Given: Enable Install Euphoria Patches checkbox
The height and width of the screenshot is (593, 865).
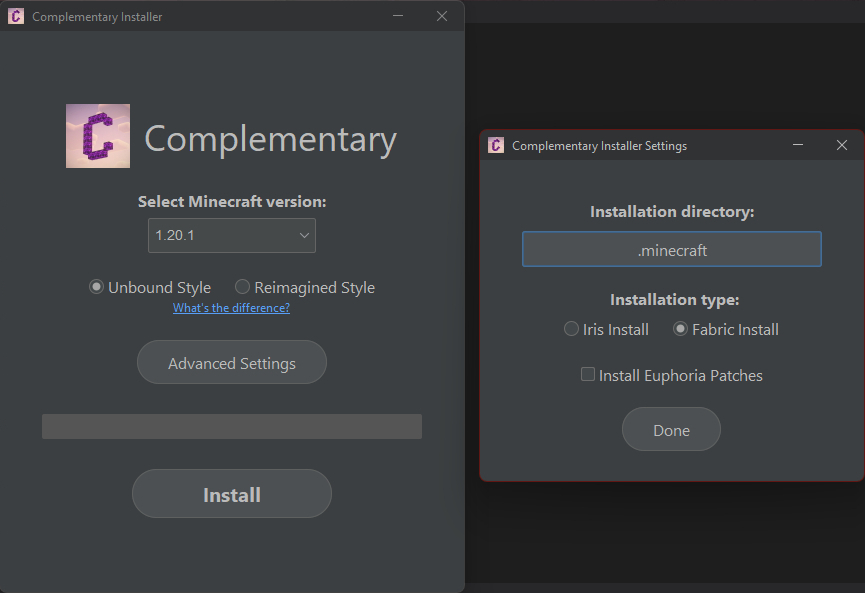Looking at the screenshot, I should click(588, 375).
